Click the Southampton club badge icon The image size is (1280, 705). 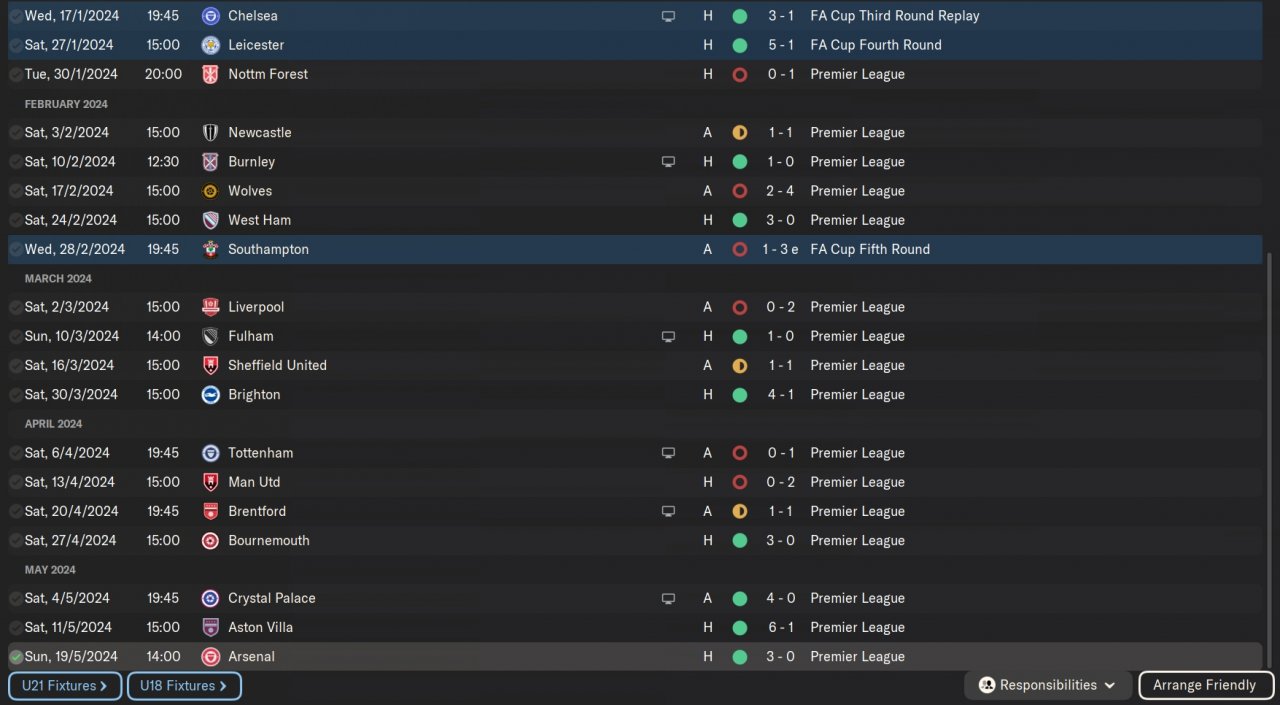coord(210,249)
